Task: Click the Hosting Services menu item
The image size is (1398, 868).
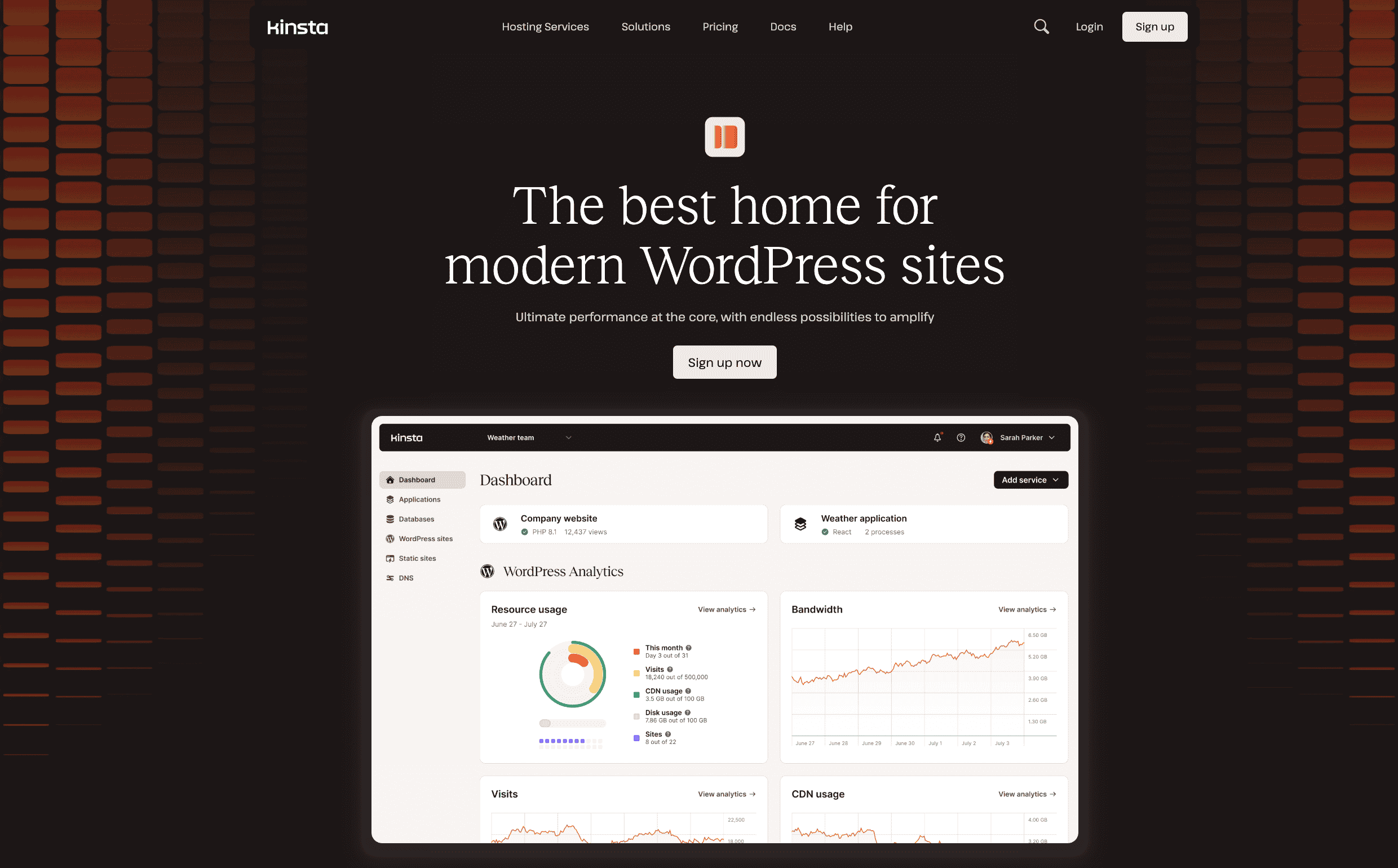Action: click(x=545, y=27)
